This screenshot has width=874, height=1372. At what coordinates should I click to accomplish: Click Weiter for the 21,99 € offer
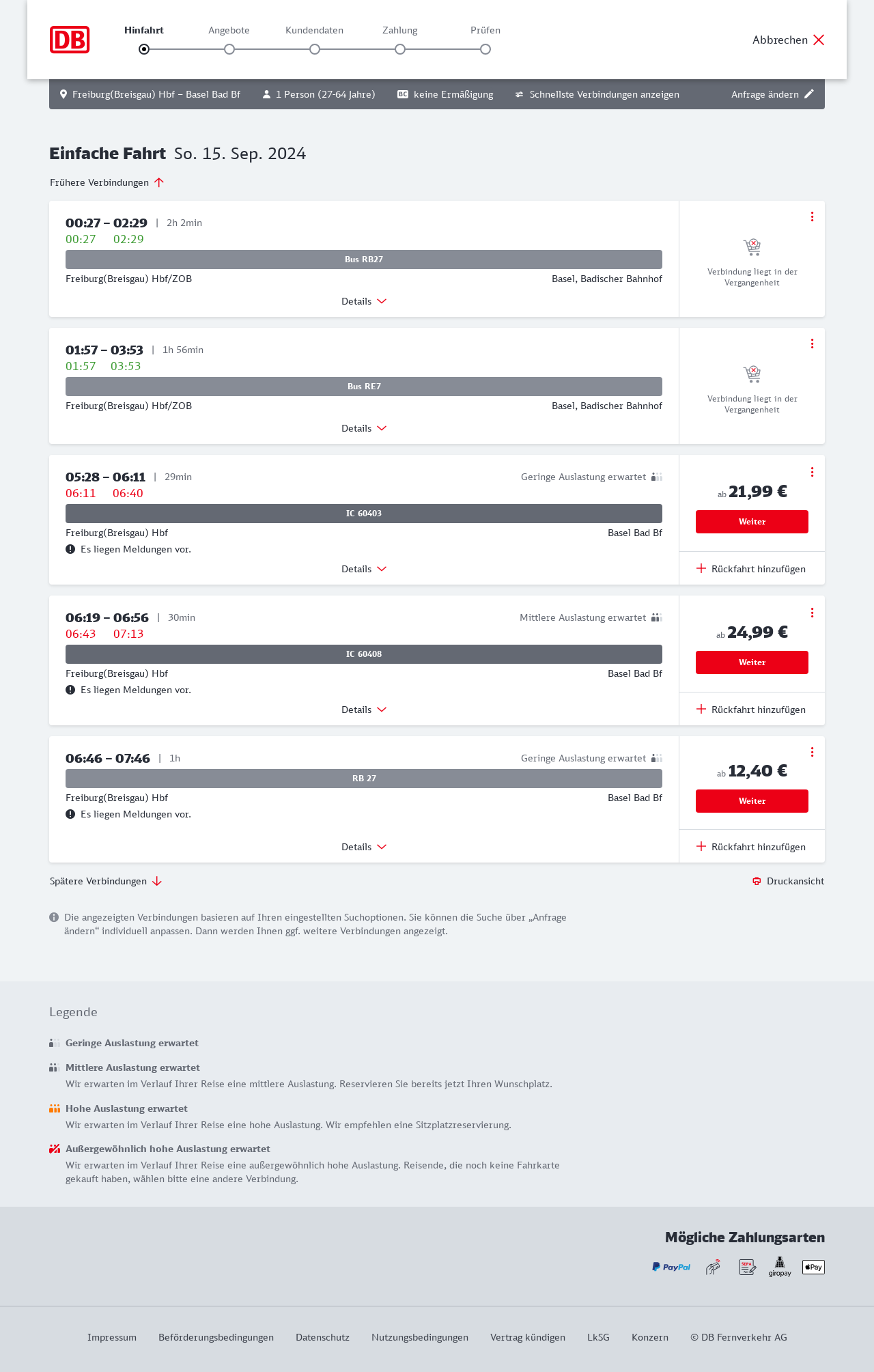click(x=752, y=522)
